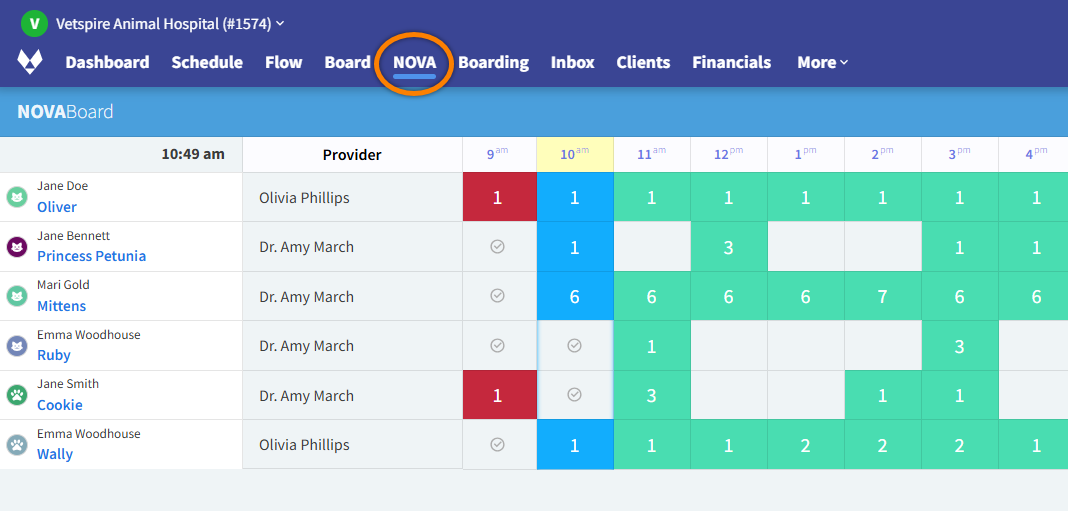Toggle Ruby's 10am completed checkmark

[x=574, y=346]
